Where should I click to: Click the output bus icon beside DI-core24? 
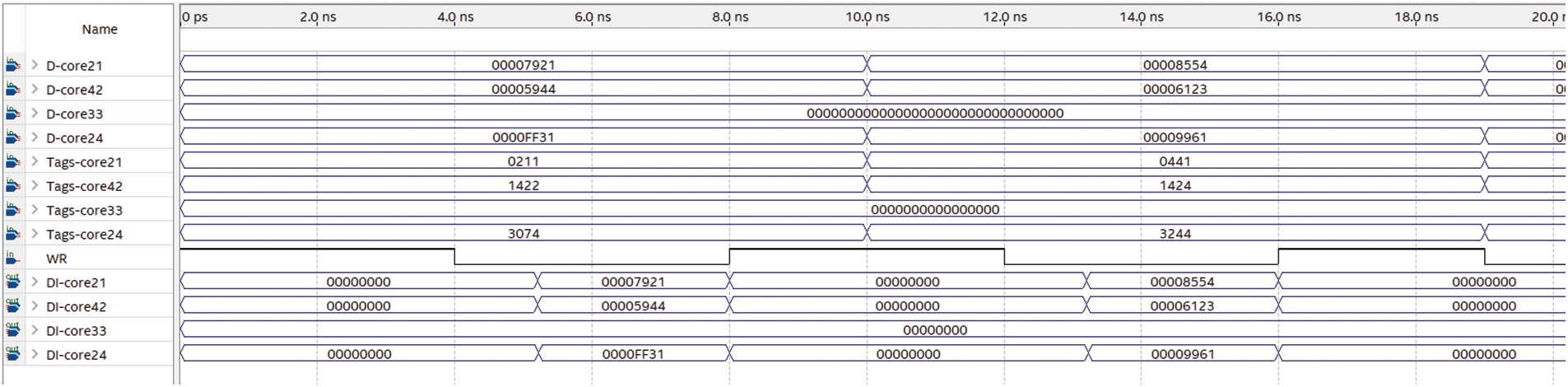[x=12, y=355]
